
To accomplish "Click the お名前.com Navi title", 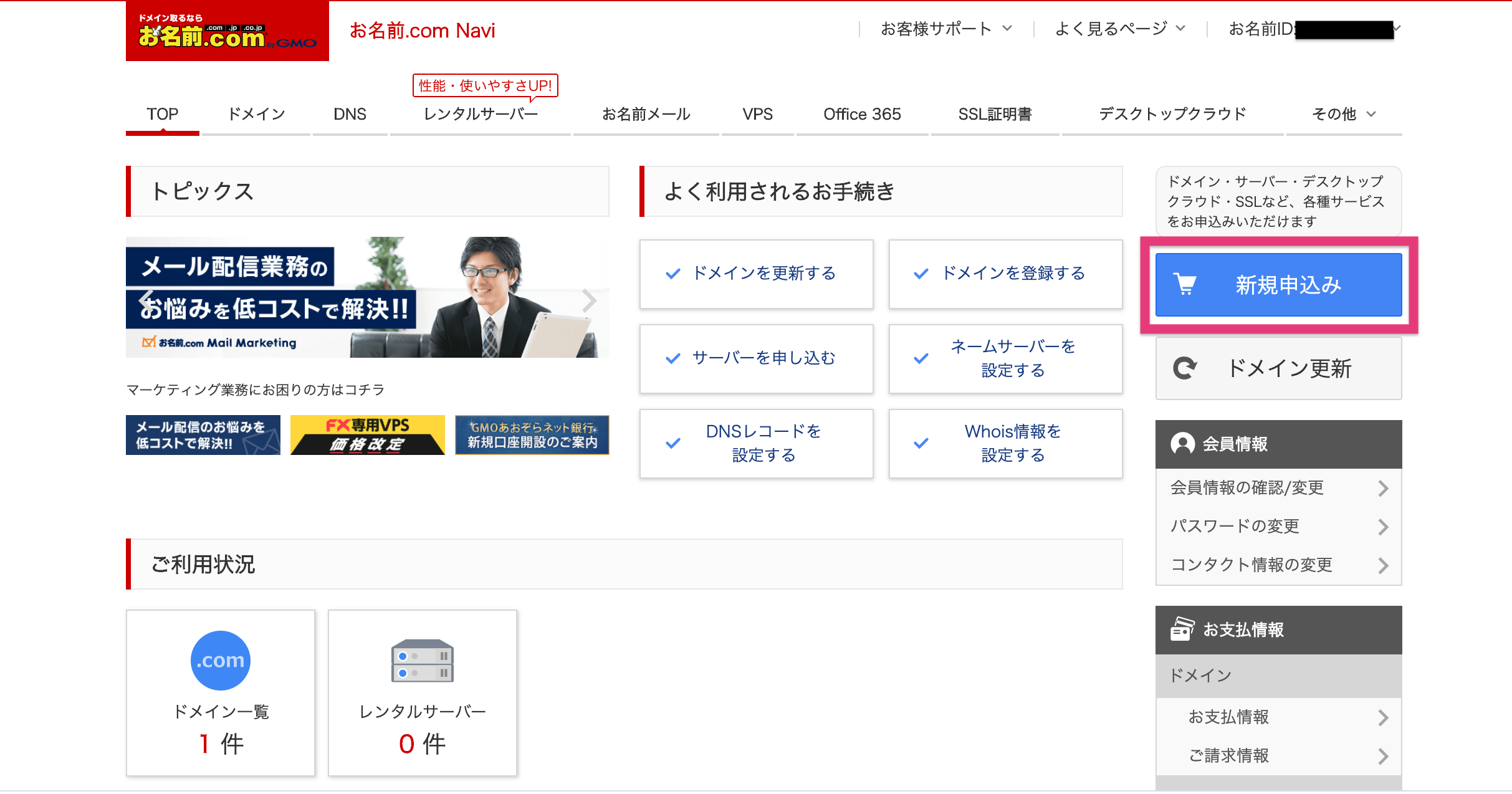I will pyautogui.click(x=423, y=30).
